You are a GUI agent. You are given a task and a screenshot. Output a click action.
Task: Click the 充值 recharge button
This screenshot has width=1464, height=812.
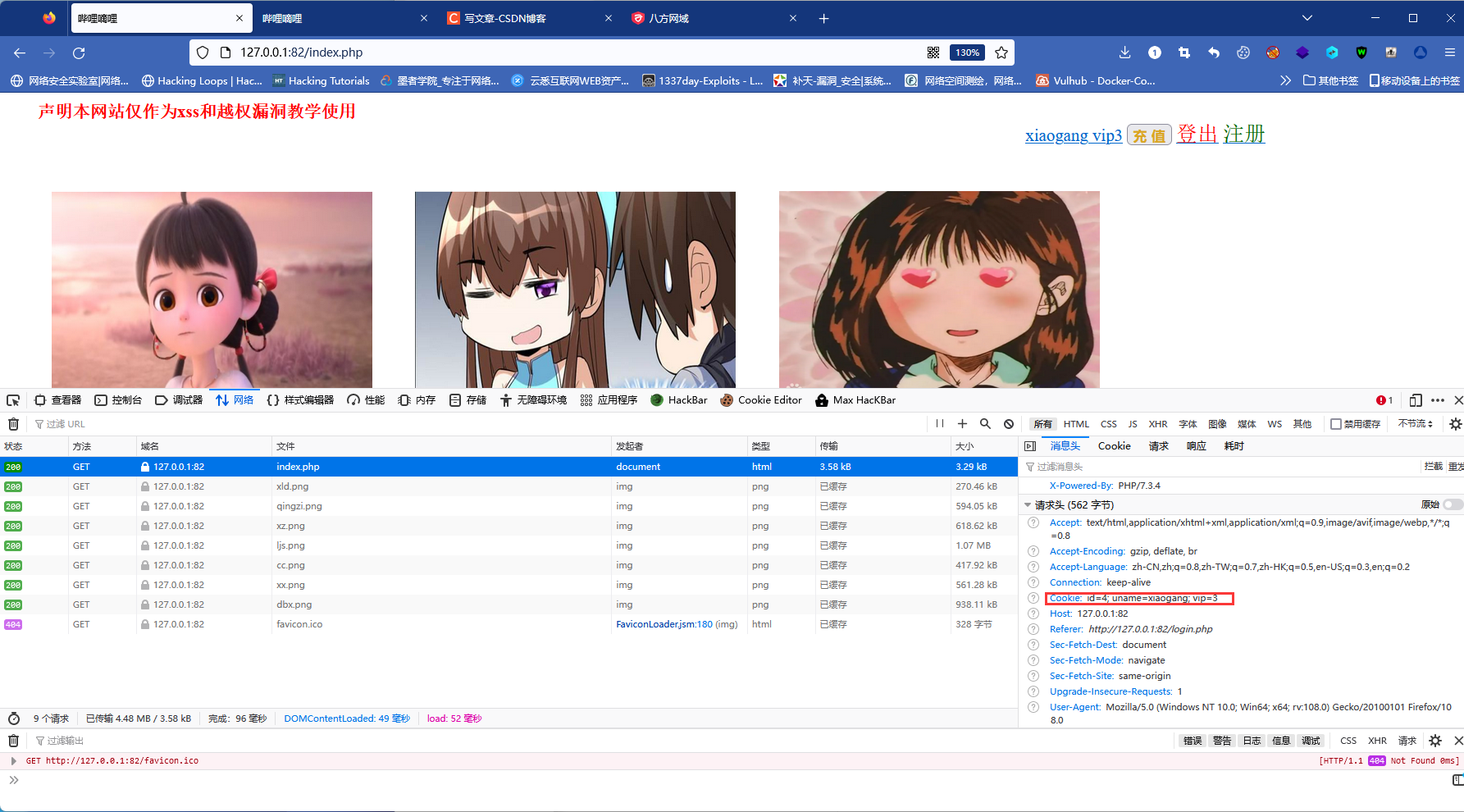[x=1149, y=135]
